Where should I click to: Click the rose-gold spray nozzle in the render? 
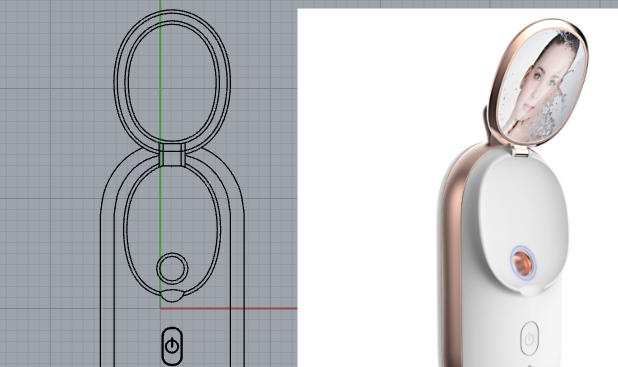coord(523,261)
